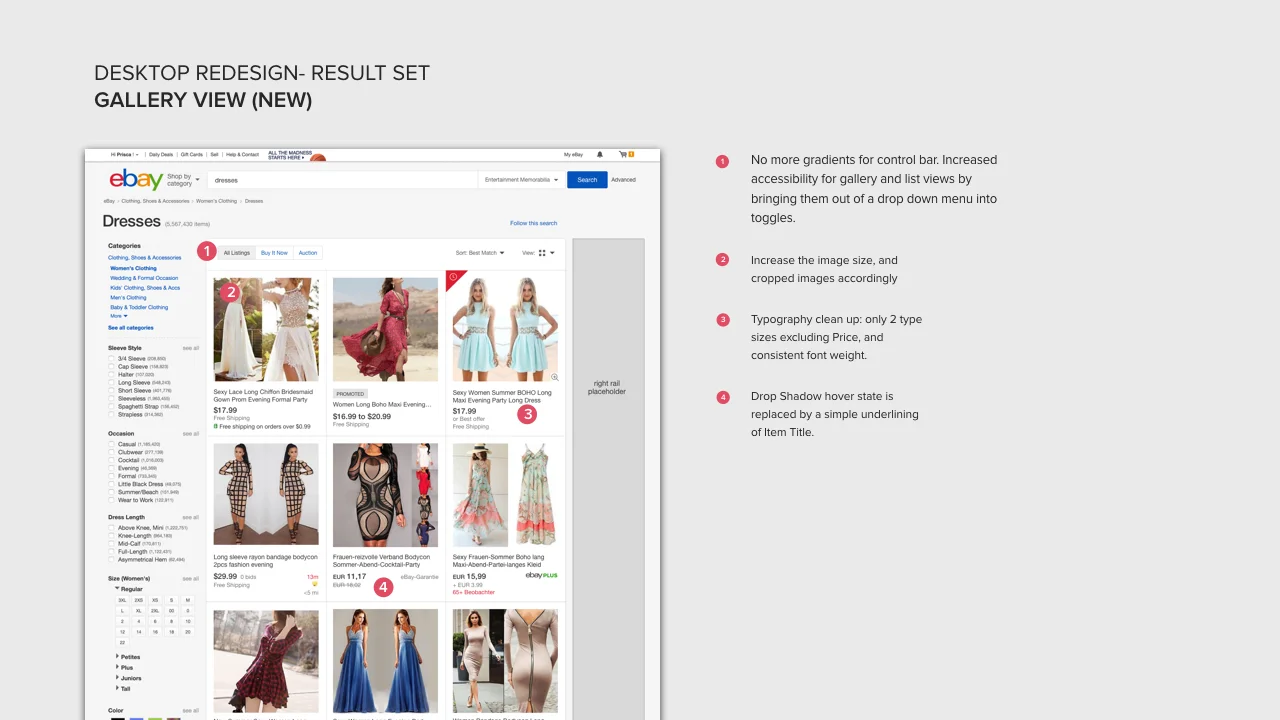Screen dimensions: 1280x720
Task: Open My eBay
Action: pos(573,154)
